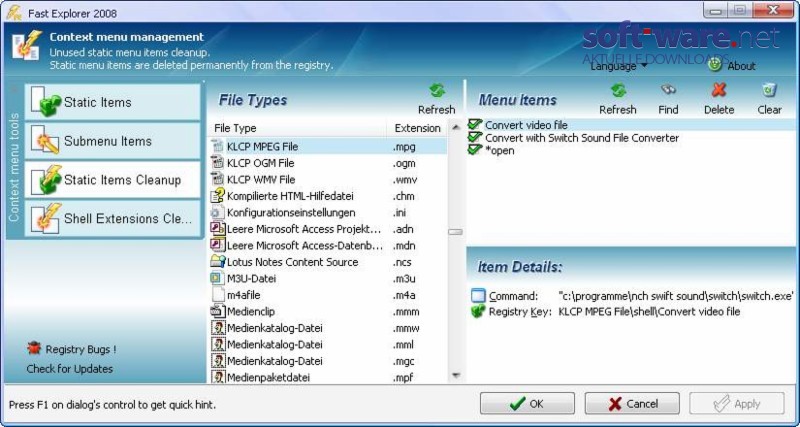The image size is (800, 427).
Task: Click the KLCP MPEG File icon
Action: coord(218,146)
